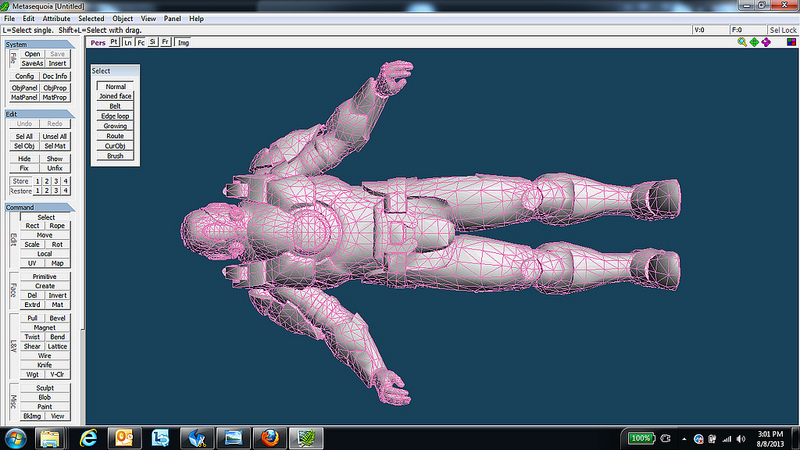Choose CurObj selection mode
800x450 pixels.
click(115, 146)
